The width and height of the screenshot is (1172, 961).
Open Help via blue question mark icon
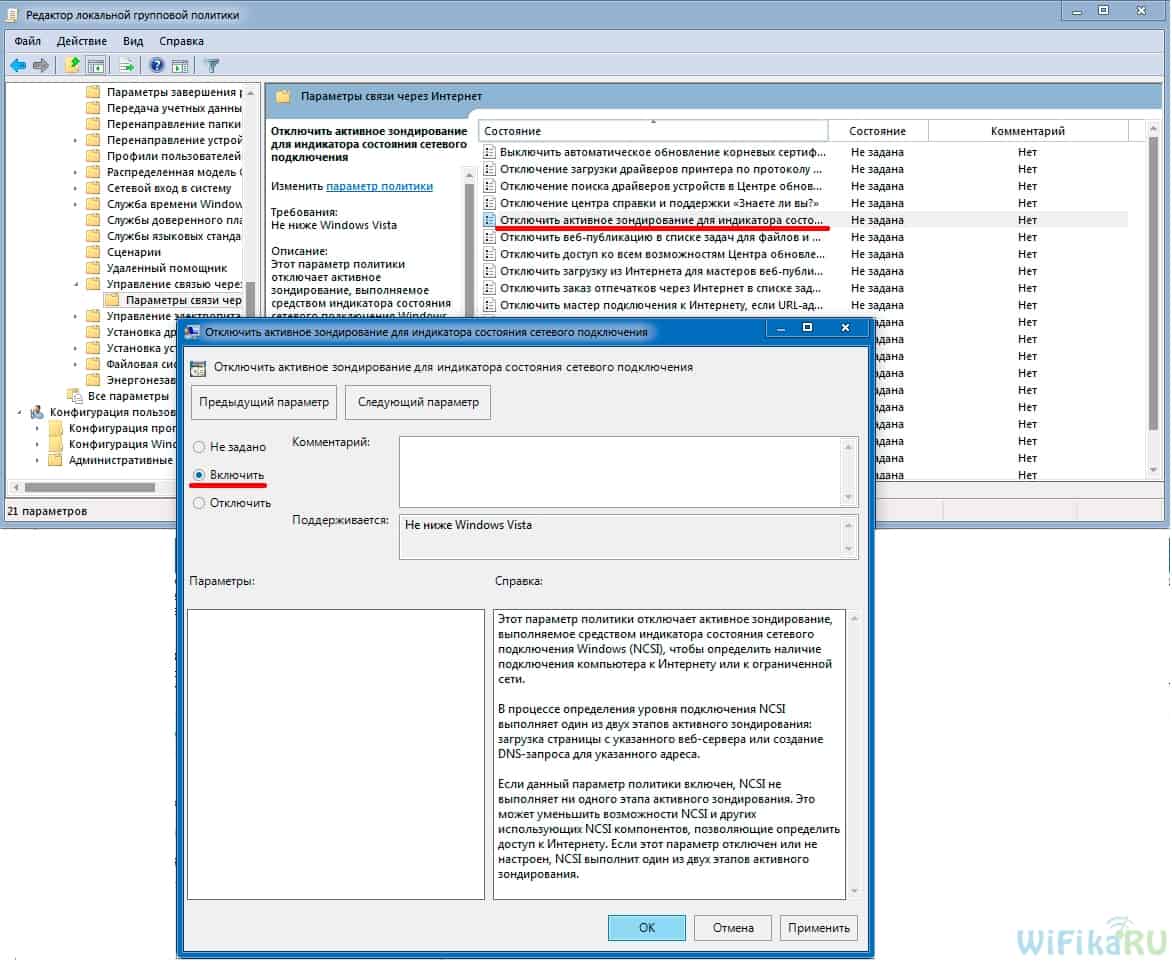coord(157,66)
